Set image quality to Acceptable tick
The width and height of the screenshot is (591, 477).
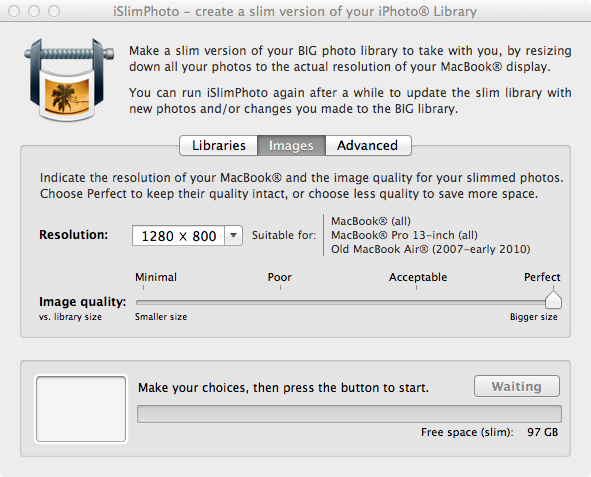point(416,288)
